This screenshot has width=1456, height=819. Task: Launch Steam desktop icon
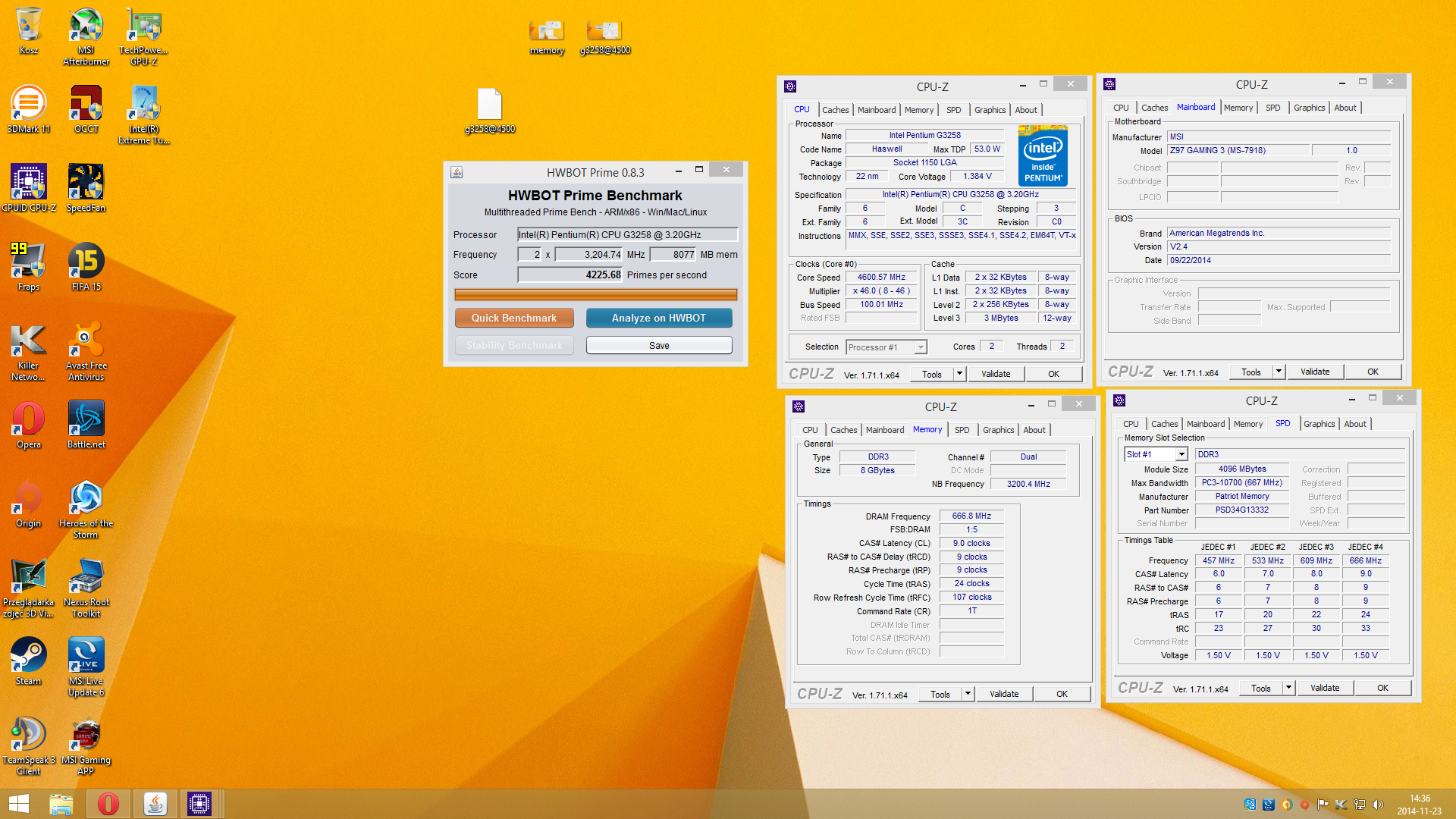click(29, 662)
